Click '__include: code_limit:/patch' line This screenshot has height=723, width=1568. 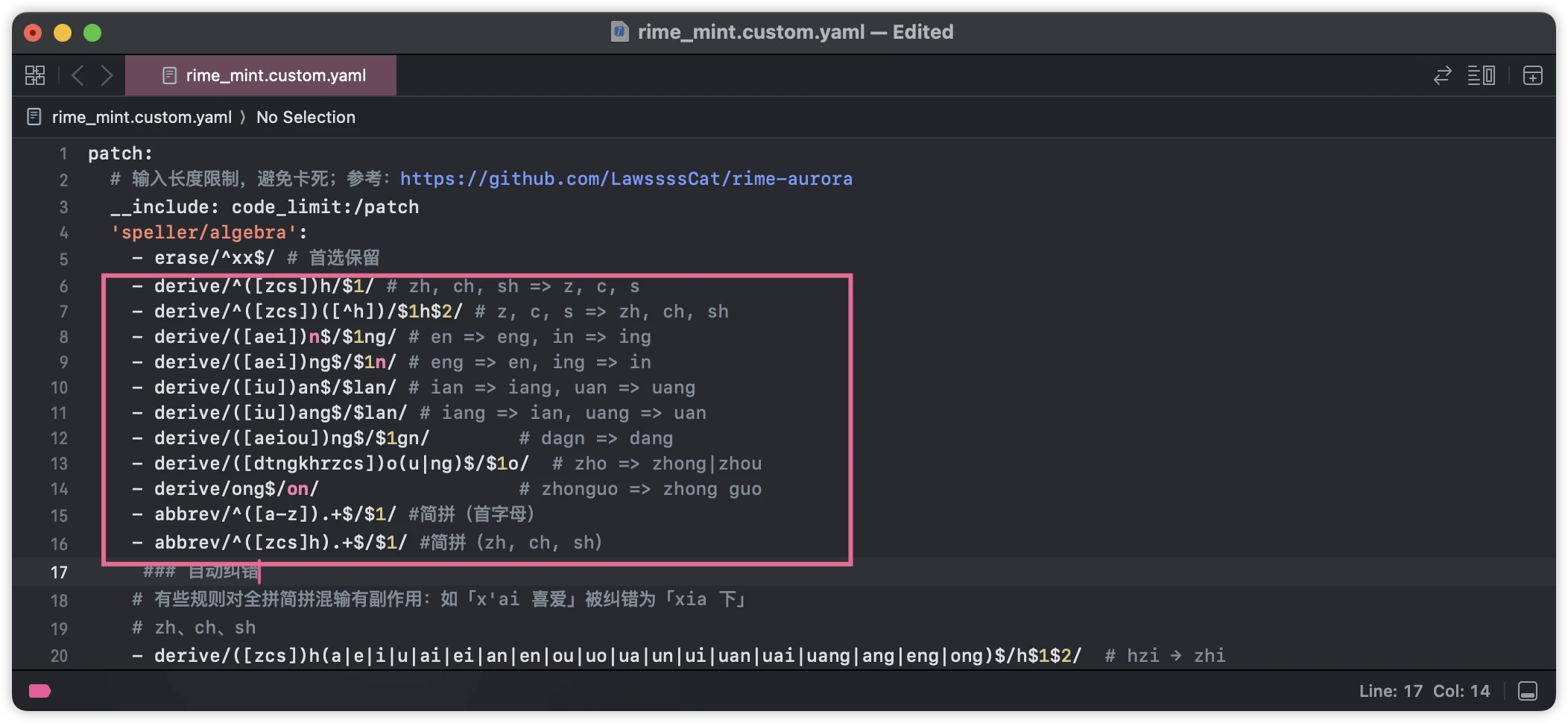(x=265, y=207)
